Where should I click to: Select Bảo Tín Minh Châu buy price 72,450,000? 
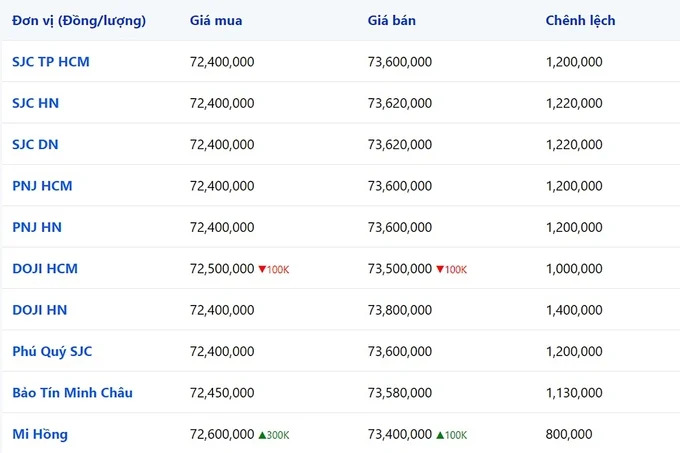coord(222,393)
